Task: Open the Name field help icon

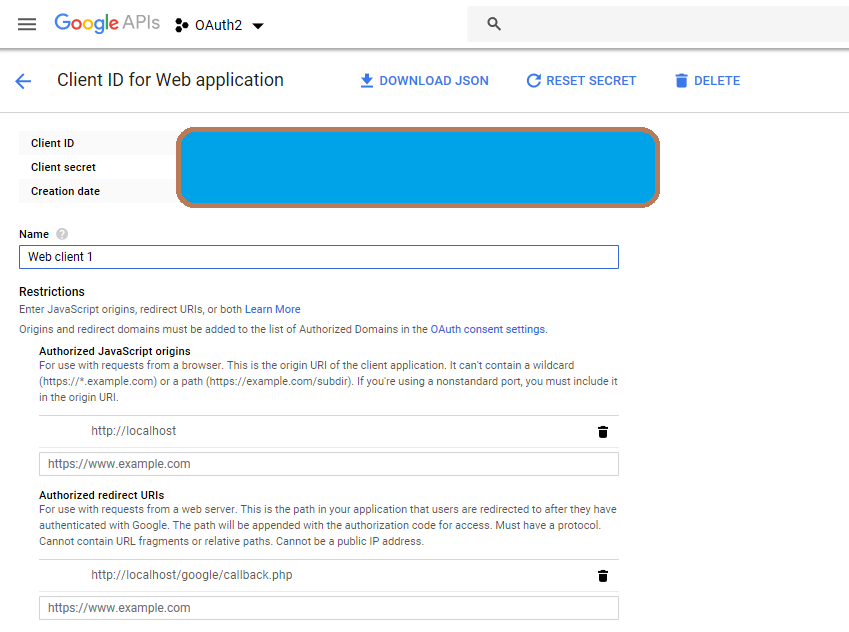Action: click(x=62, y=234)
